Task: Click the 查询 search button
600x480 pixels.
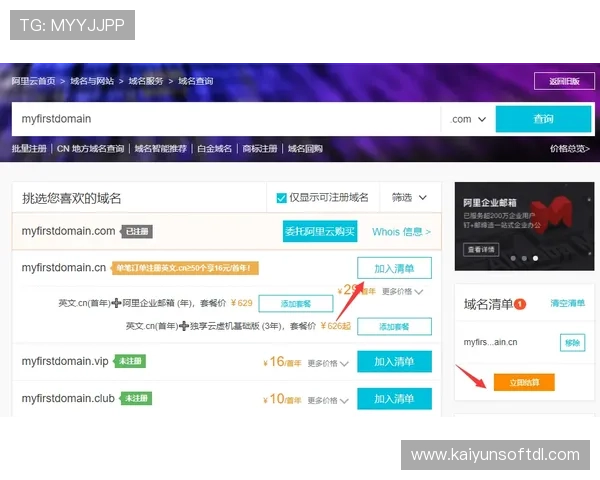Action: [543, 119]
